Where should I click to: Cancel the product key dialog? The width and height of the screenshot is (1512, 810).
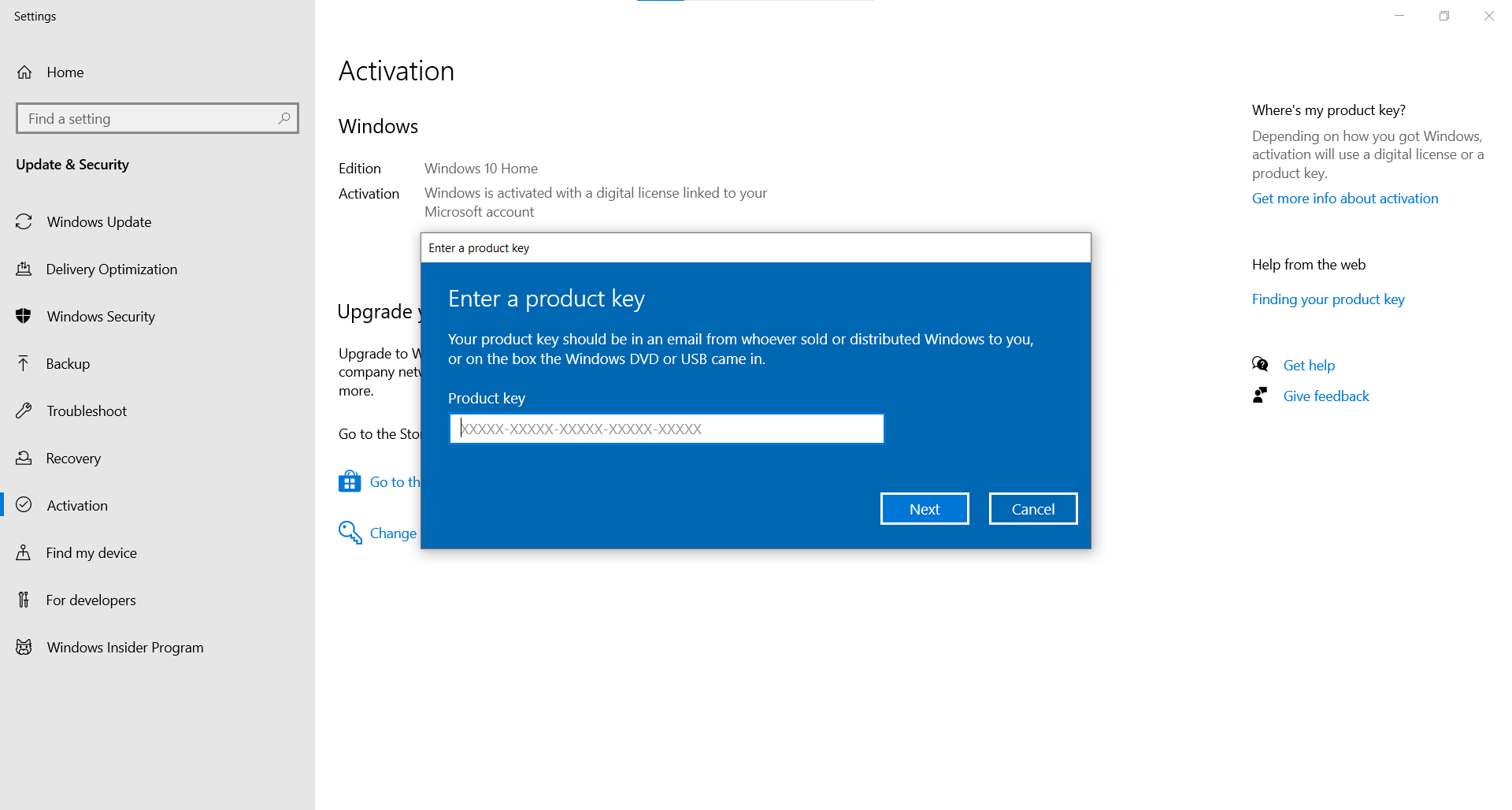(x=1033, y=509)
